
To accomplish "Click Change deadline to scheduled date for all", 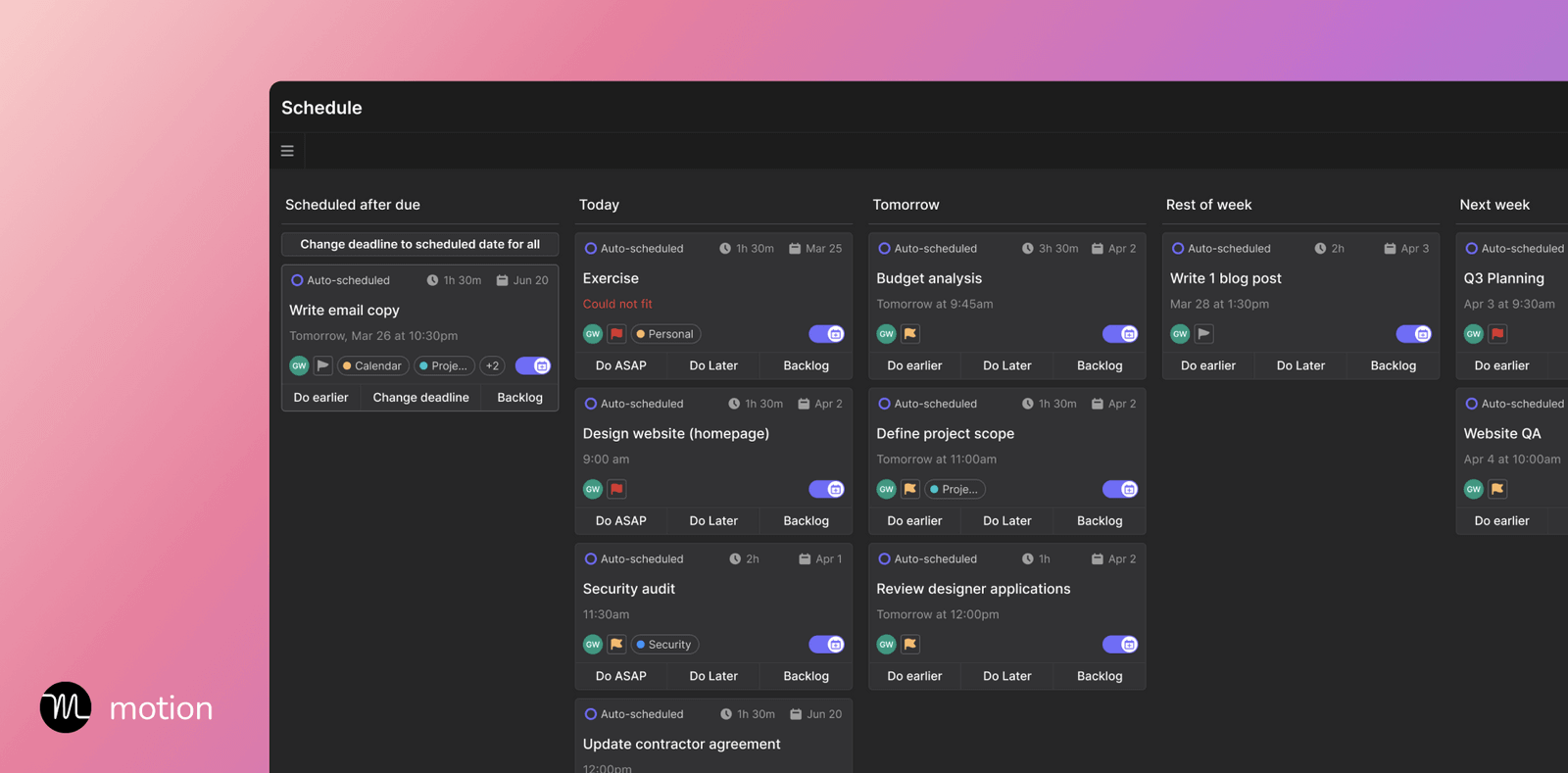I will point(419,244).
